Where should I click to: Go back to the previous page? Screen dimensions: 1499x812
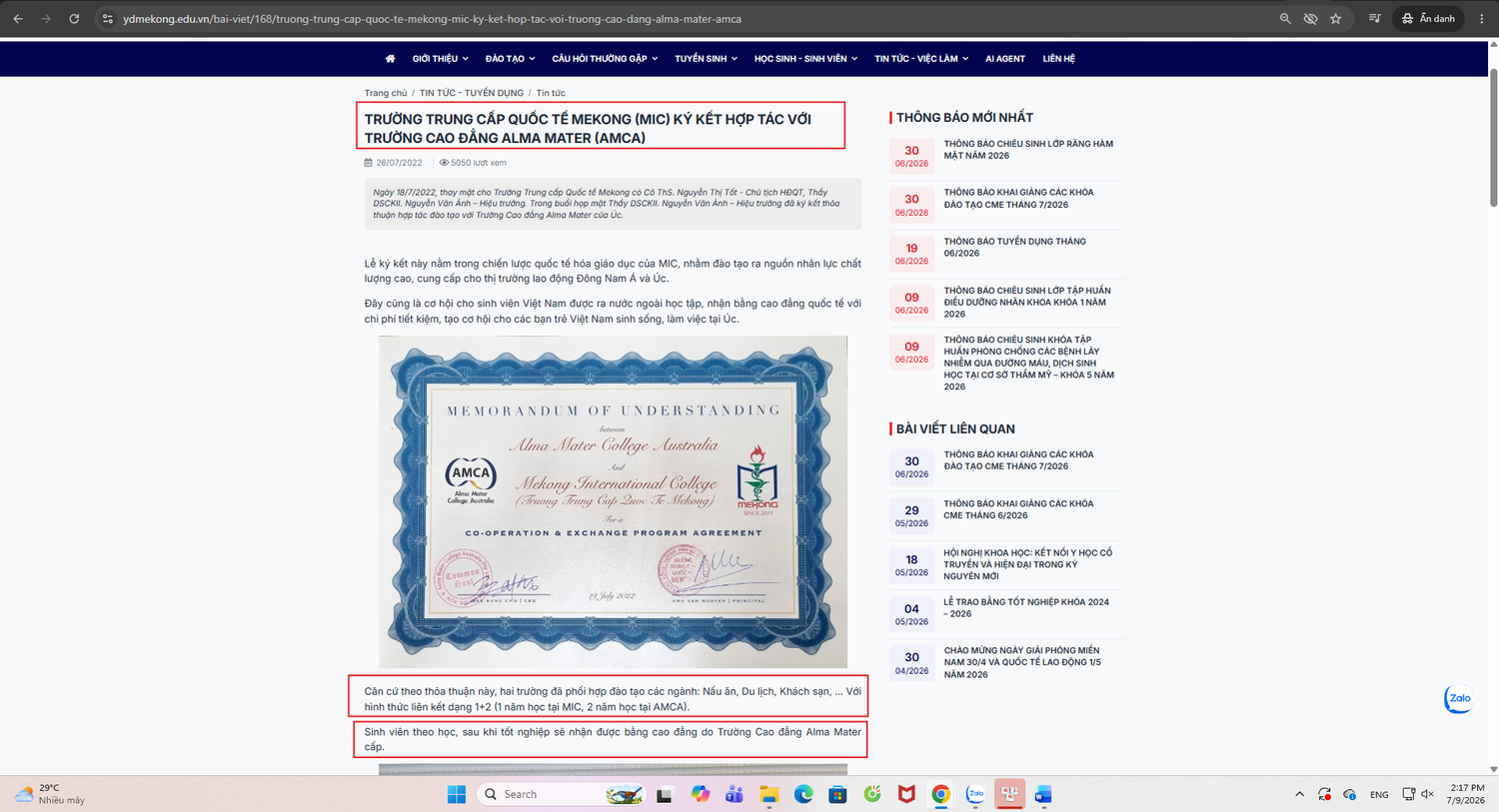18,19
